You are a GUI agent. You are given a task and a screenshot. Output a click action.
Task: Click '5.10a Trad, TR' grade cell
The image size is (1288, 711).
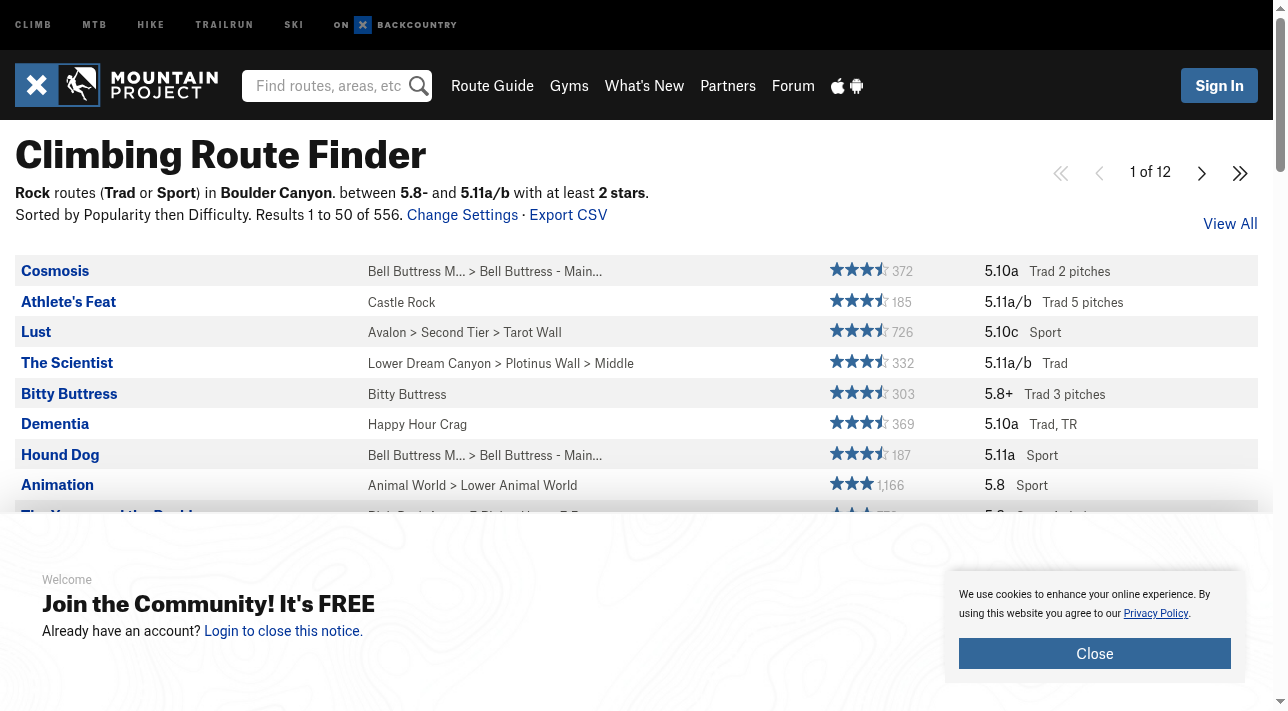tap(1031, 424)
